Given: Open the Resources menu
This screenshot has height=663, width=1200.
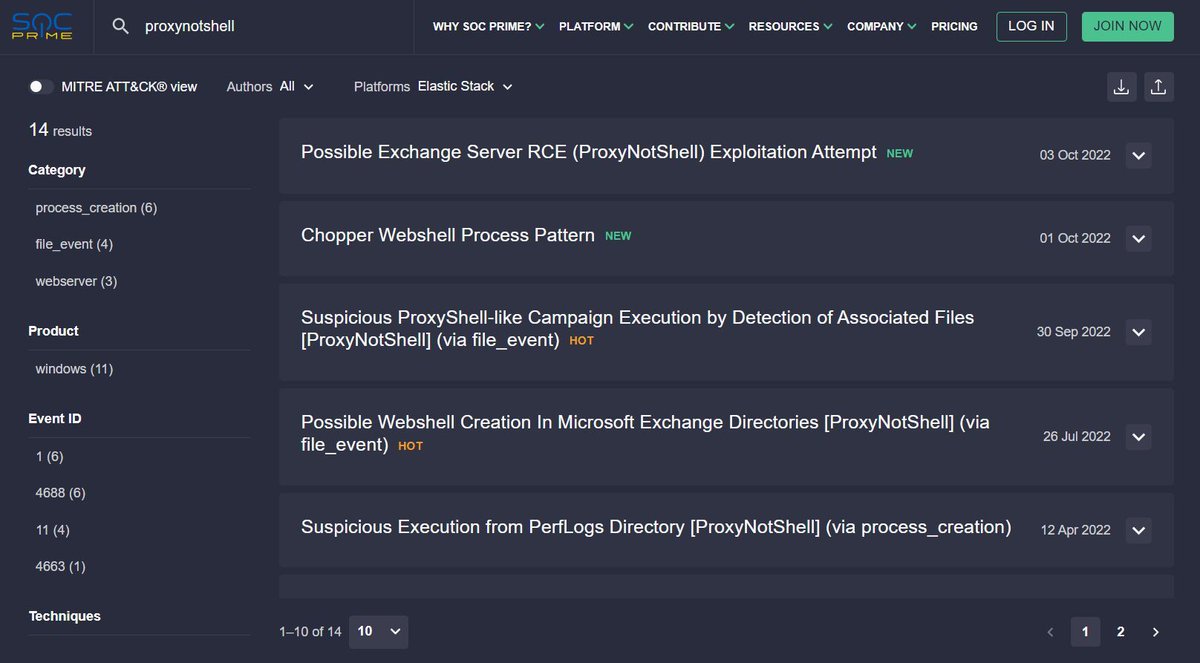Looking at the screenshot, I should click(791, 27).
